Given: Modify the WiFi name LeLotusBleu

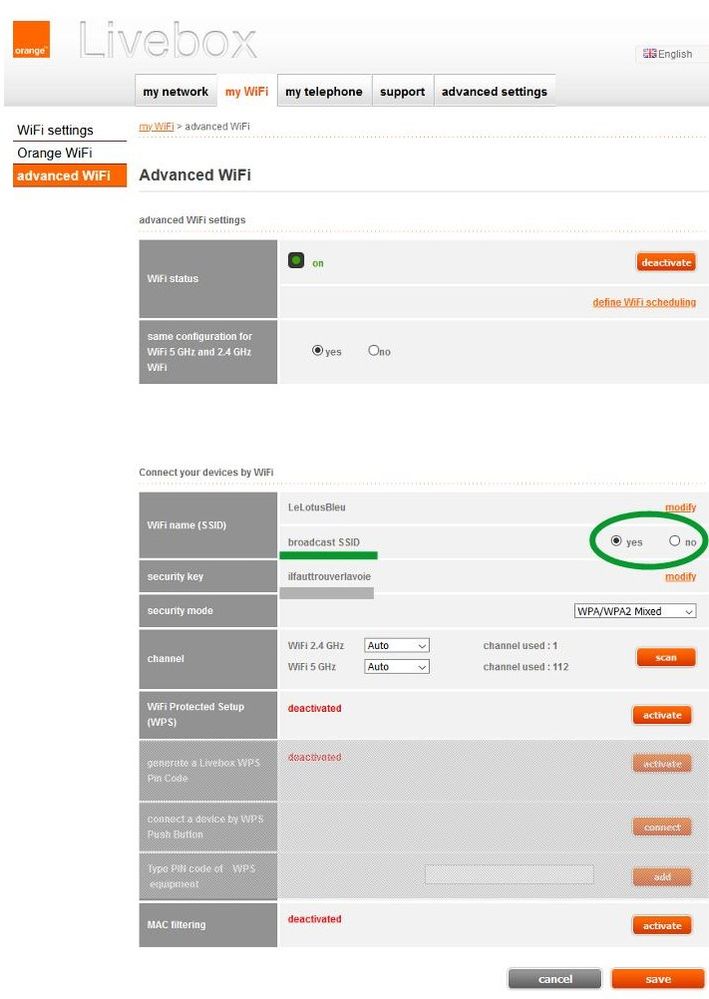Looking at the screenshot, I should click(680, 507).
